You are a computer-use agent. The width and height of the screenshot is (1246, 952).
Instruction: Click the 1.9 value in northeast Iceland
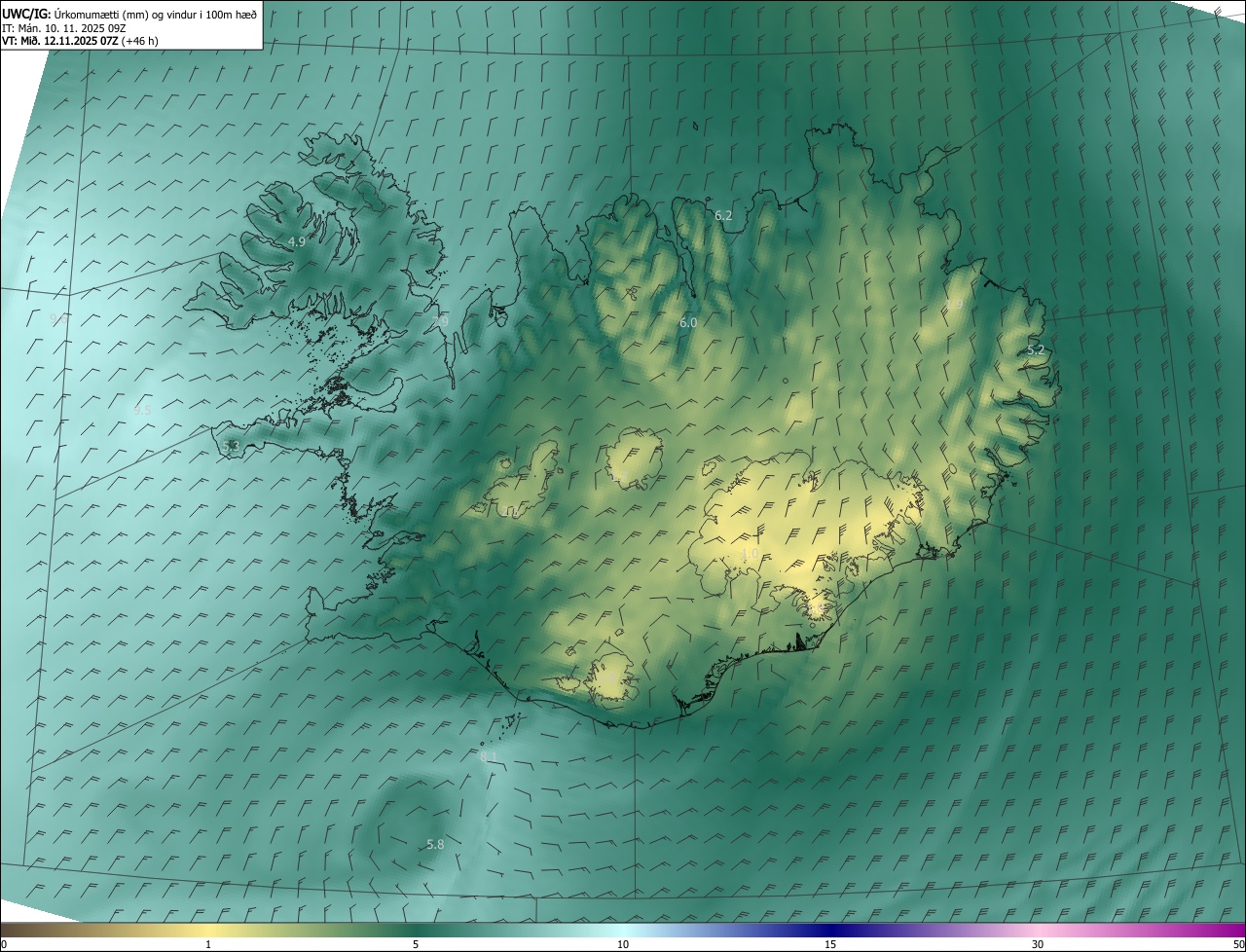click(x=955, y=305)
